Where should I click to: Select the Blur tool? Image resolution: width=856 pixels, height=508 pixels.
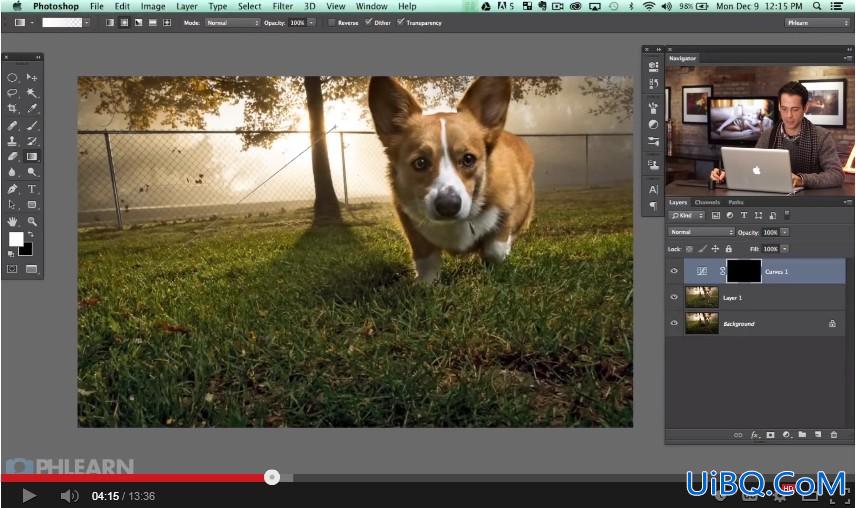click(x=12, y=172)
